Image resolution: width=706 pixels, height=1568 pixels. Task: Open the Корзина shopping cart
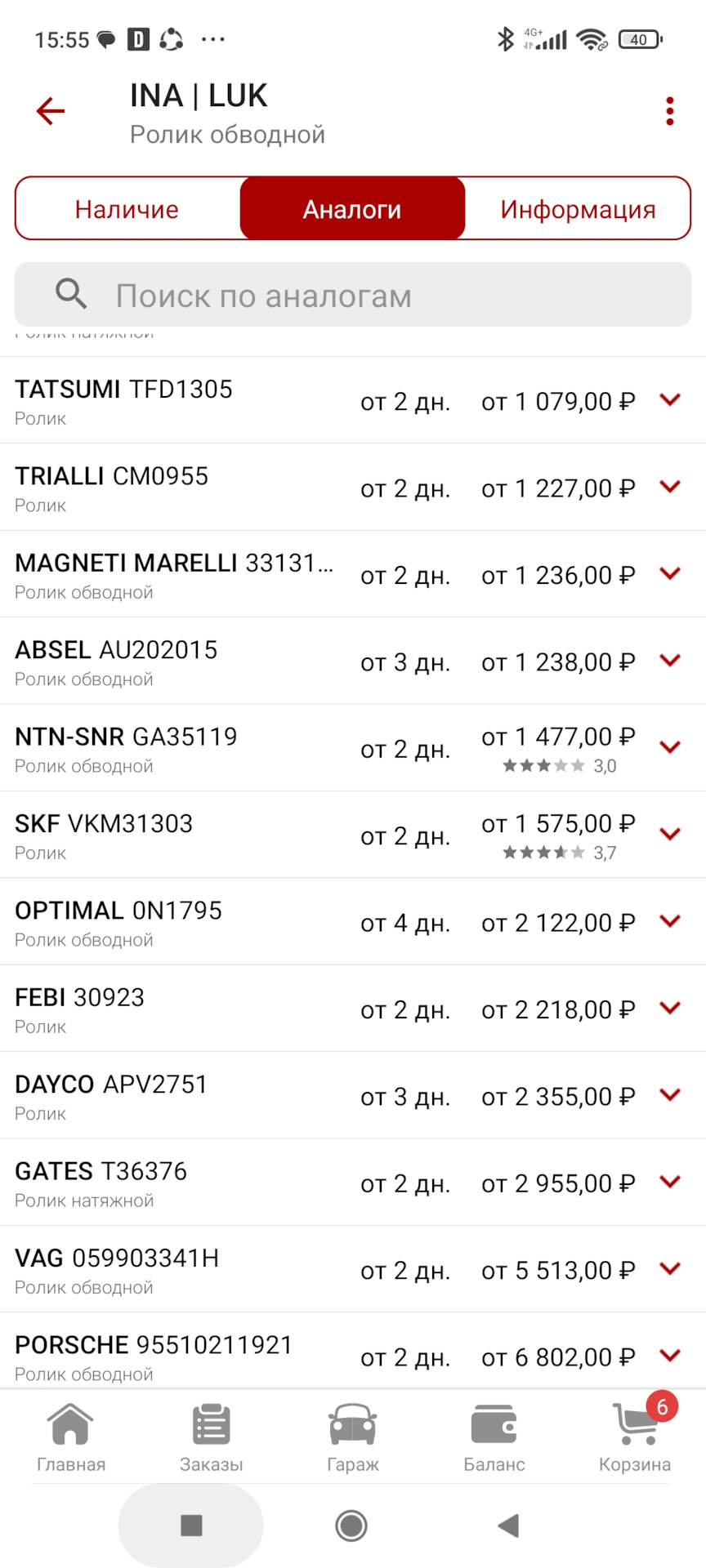(636, 1438)
